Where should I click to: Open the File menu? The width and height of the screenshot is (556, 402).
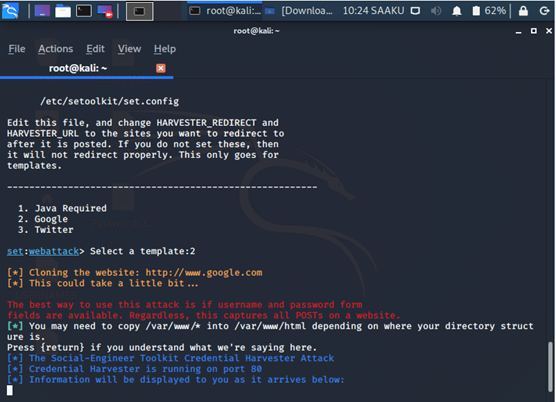(17, 49)
